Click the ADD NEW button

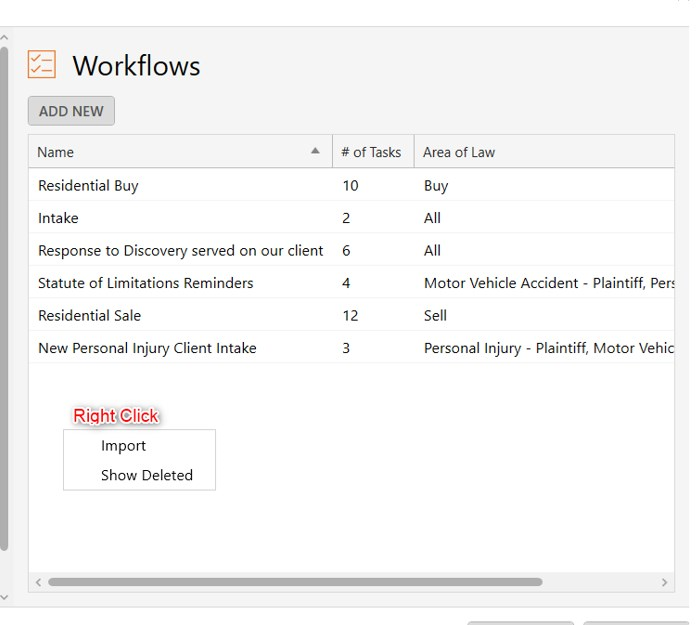pos(71,111)
